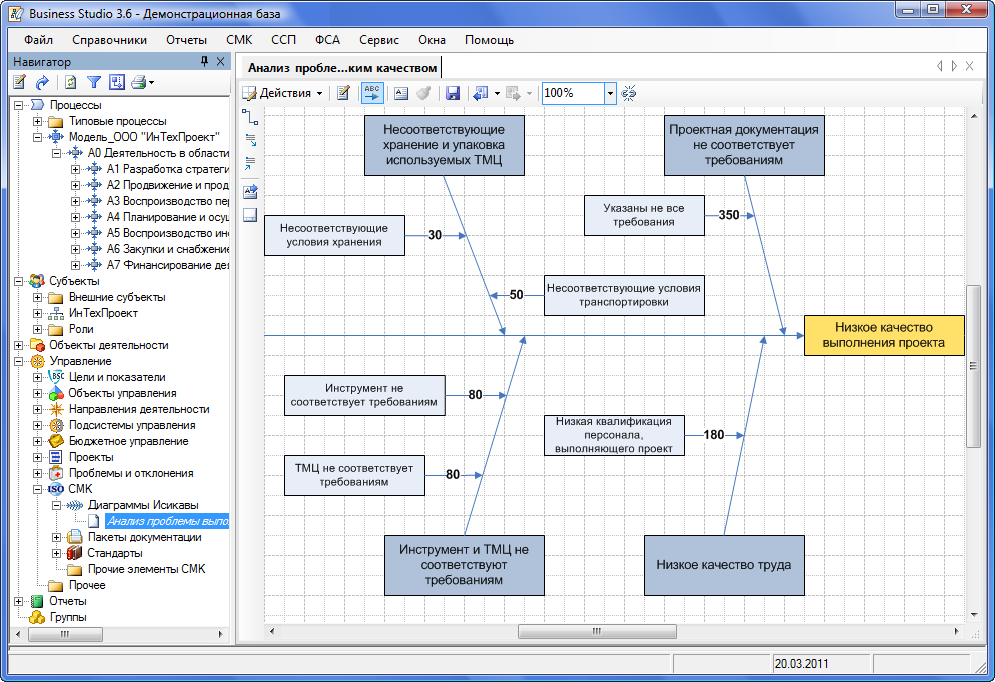Open the ФСА menu

pos(327,40)
